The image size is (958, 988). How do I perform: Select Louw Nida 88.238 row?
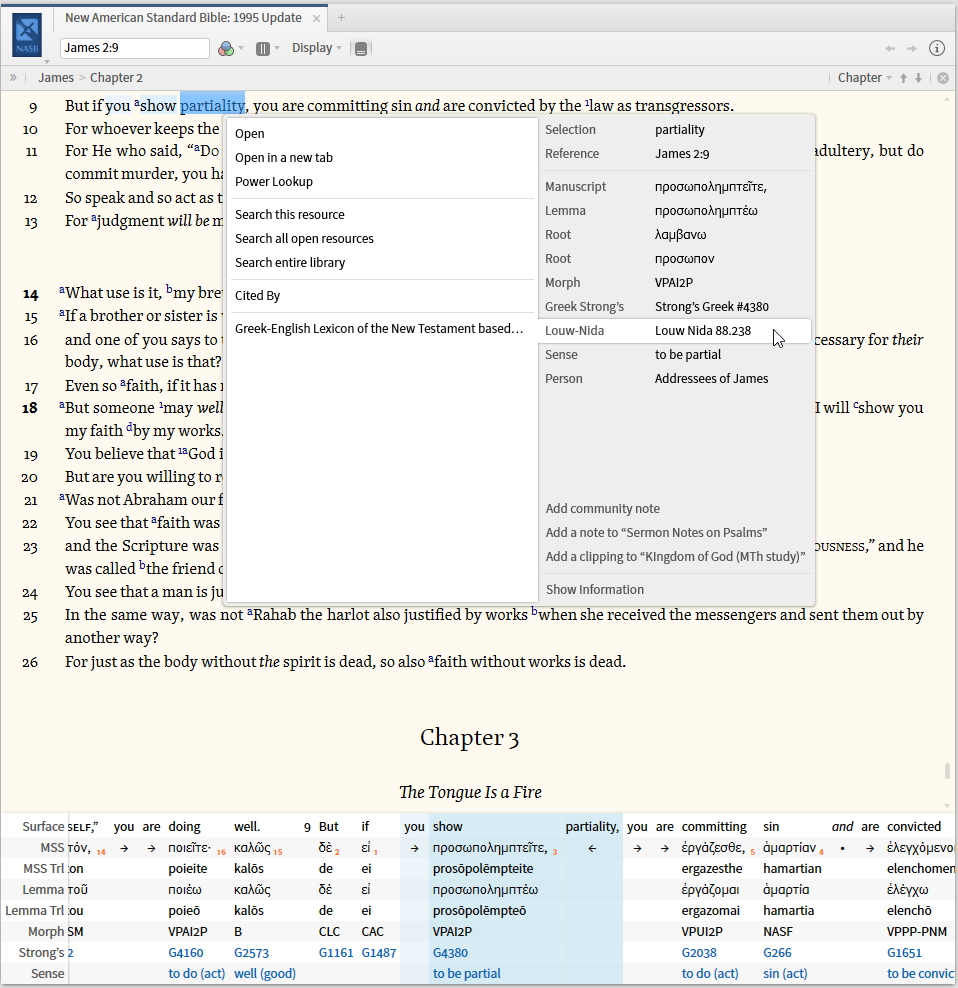tap(676, 331)
